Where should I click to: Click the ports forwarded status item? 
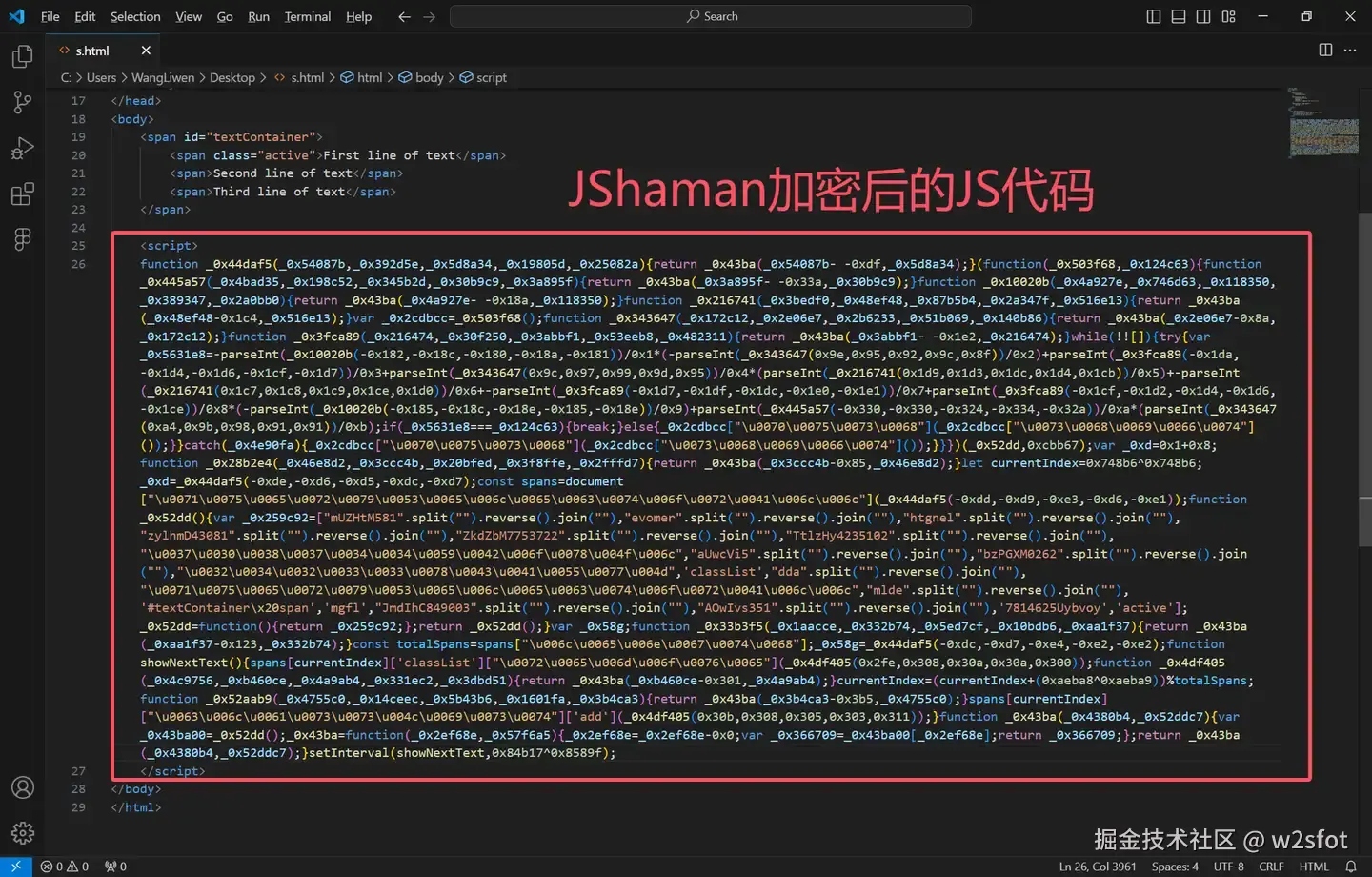(115, 867)
